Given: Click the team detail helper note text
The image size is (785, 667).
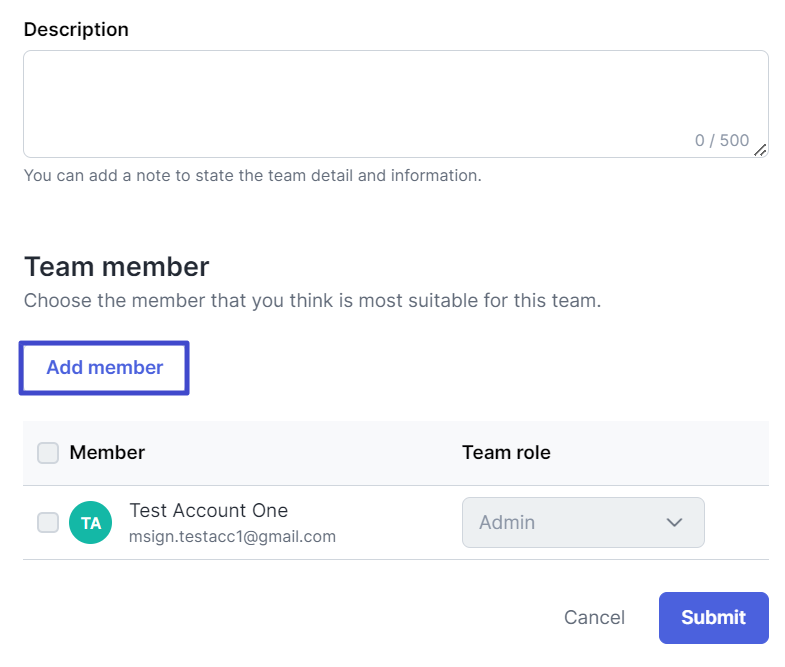Looking at the screenshot, I should pos(253,175).
